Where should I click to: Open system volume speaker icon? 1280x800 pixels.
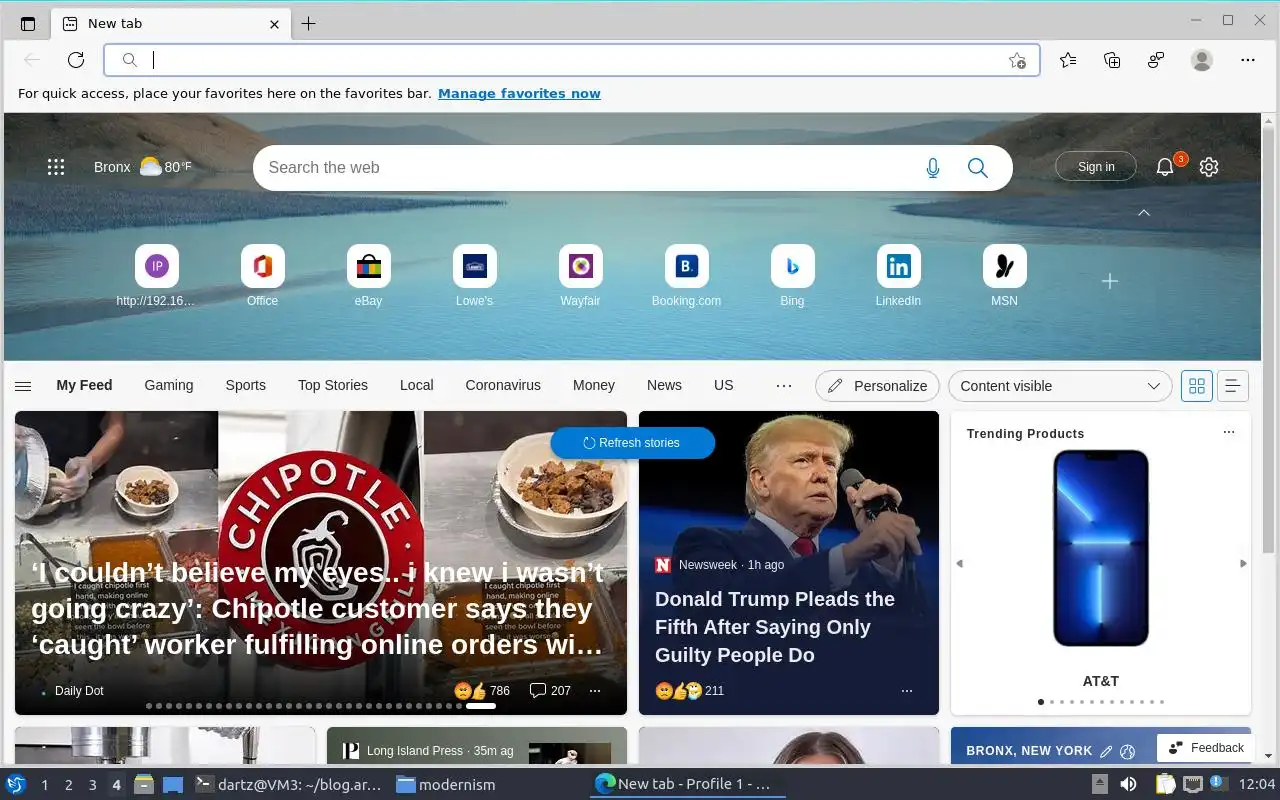click(1128, 784)
